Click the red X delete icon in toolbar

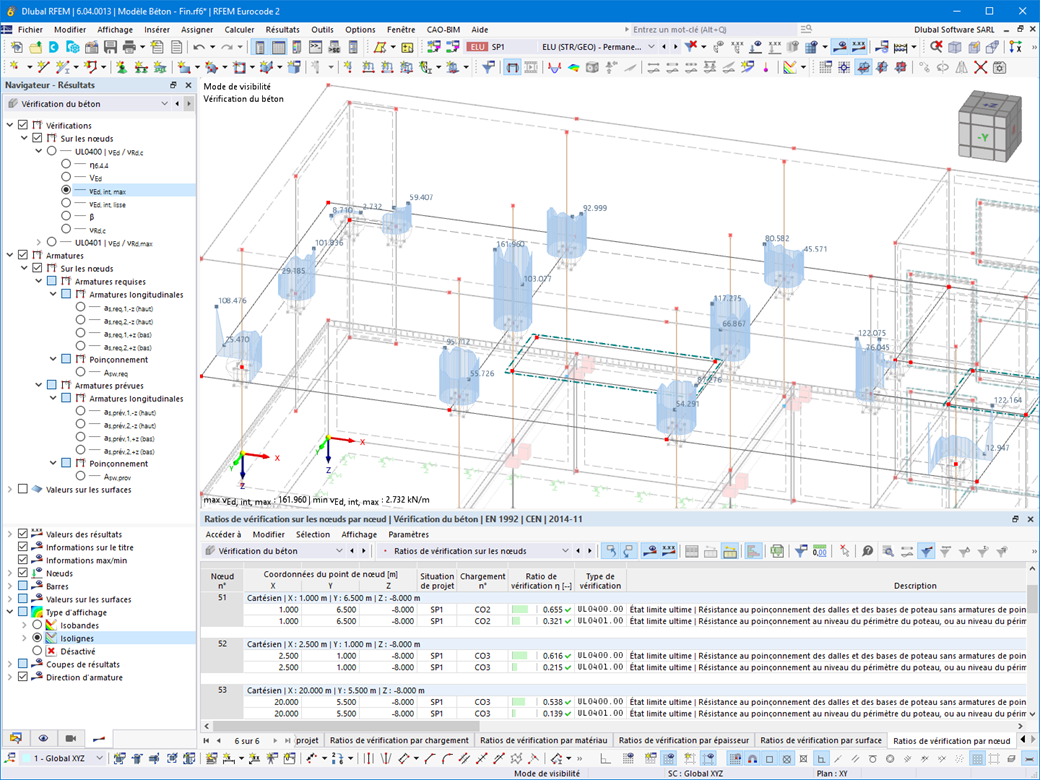pos(980,67)
